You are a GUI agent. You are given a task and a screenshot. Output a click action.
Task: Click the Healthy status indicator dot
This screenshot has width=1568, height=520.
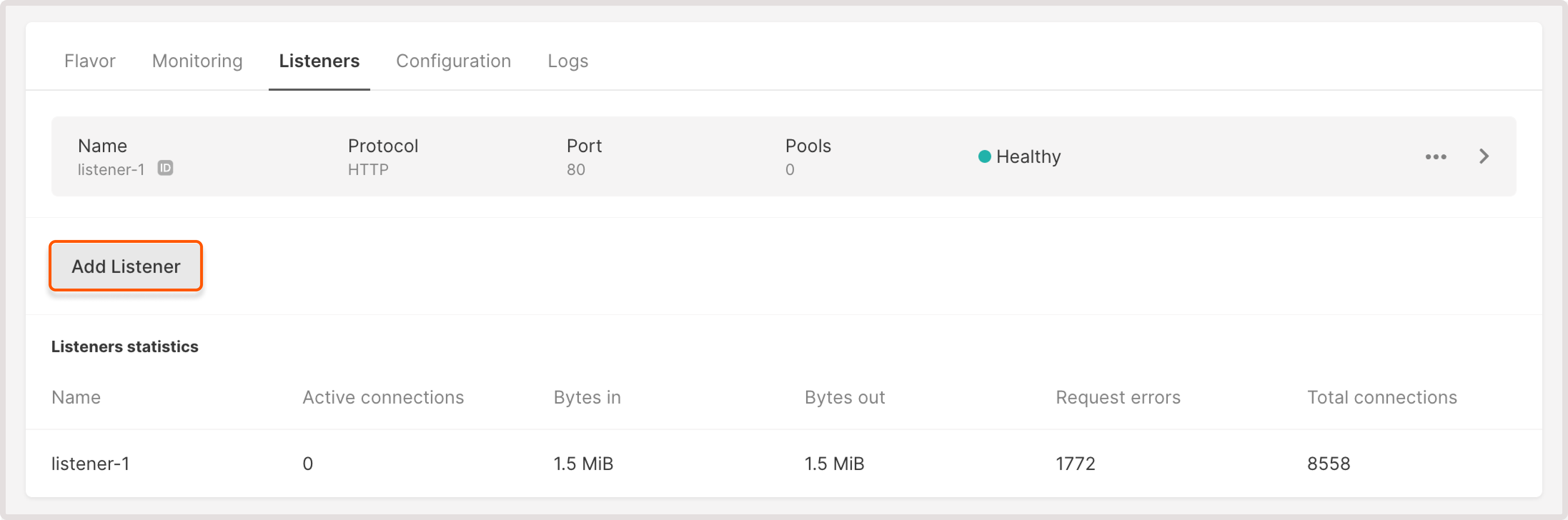point(984,156)
